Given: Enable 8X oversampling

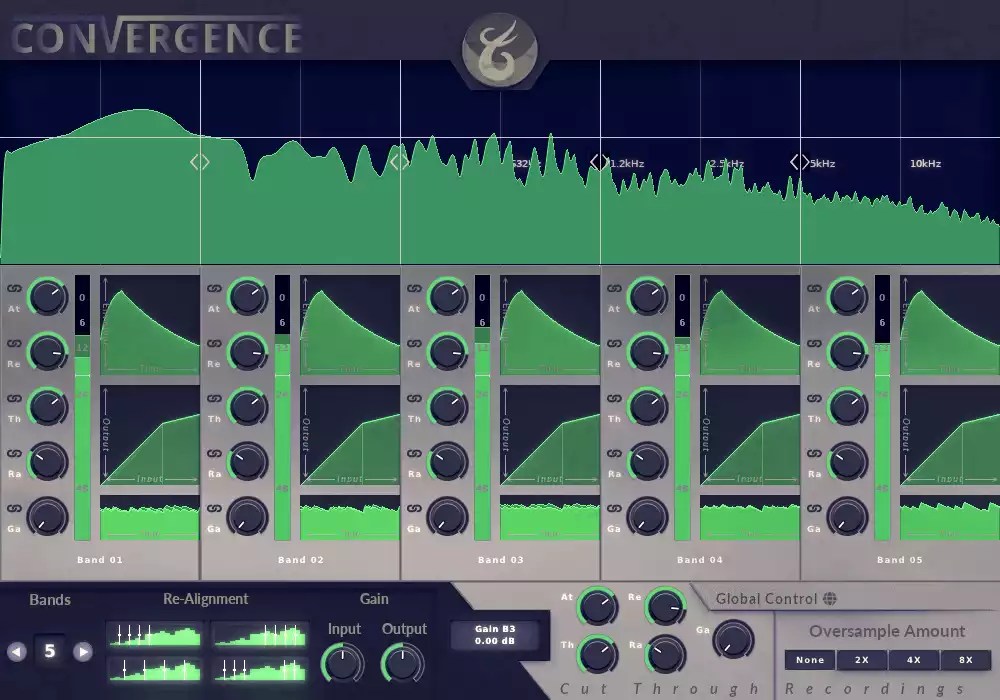Looking at the screenshot, I should 966,659.
